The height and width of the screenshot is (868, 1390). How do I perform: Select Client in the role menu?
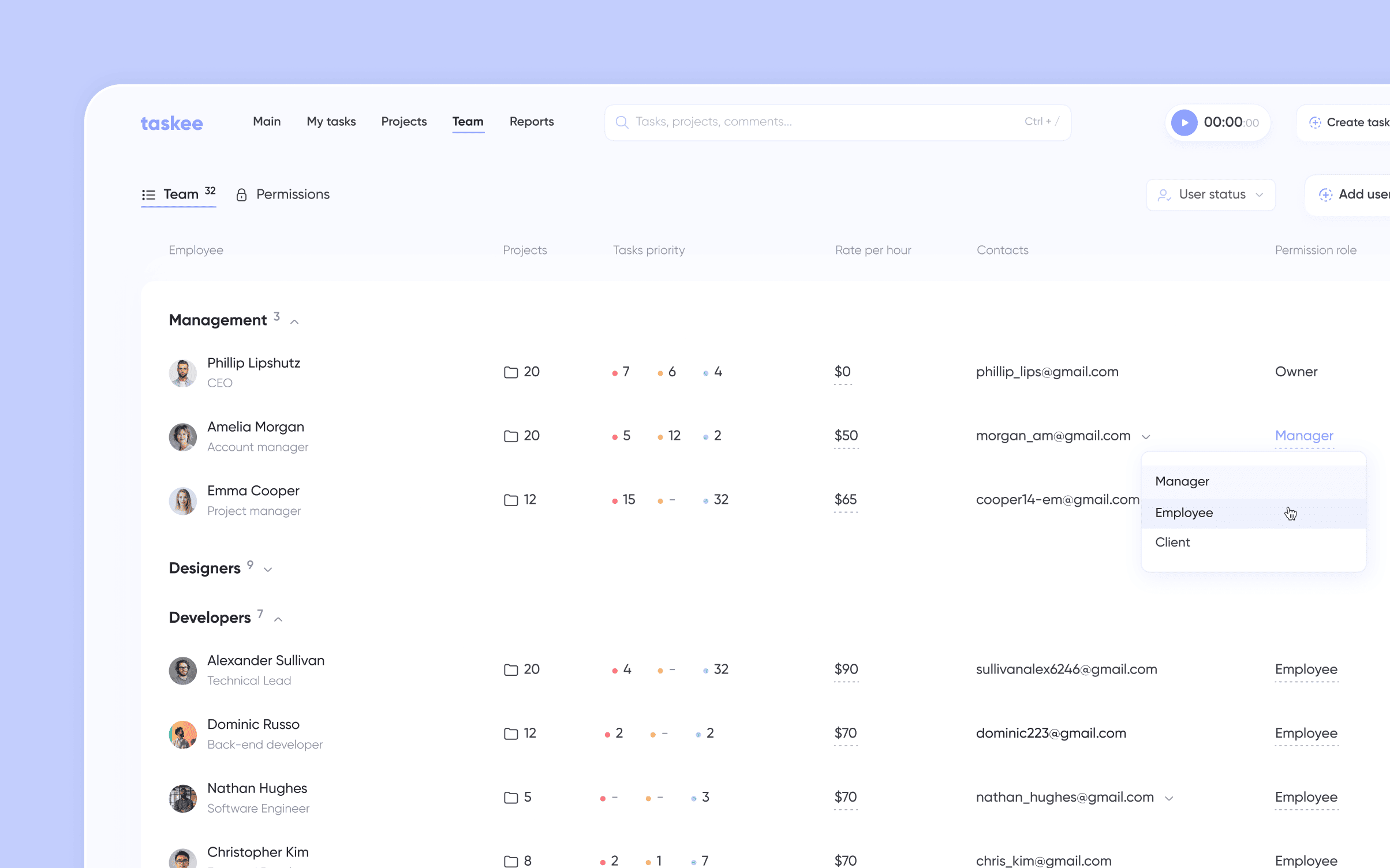coord(1172,542)
